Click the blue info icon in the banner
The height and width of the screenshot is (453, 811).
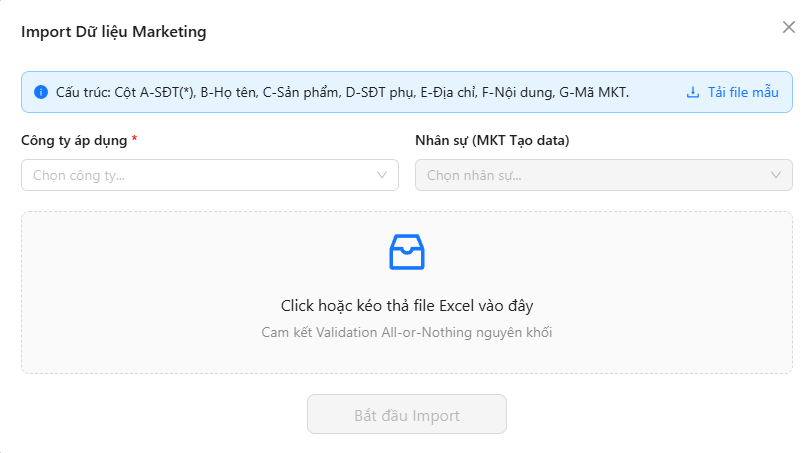[41, 92]
